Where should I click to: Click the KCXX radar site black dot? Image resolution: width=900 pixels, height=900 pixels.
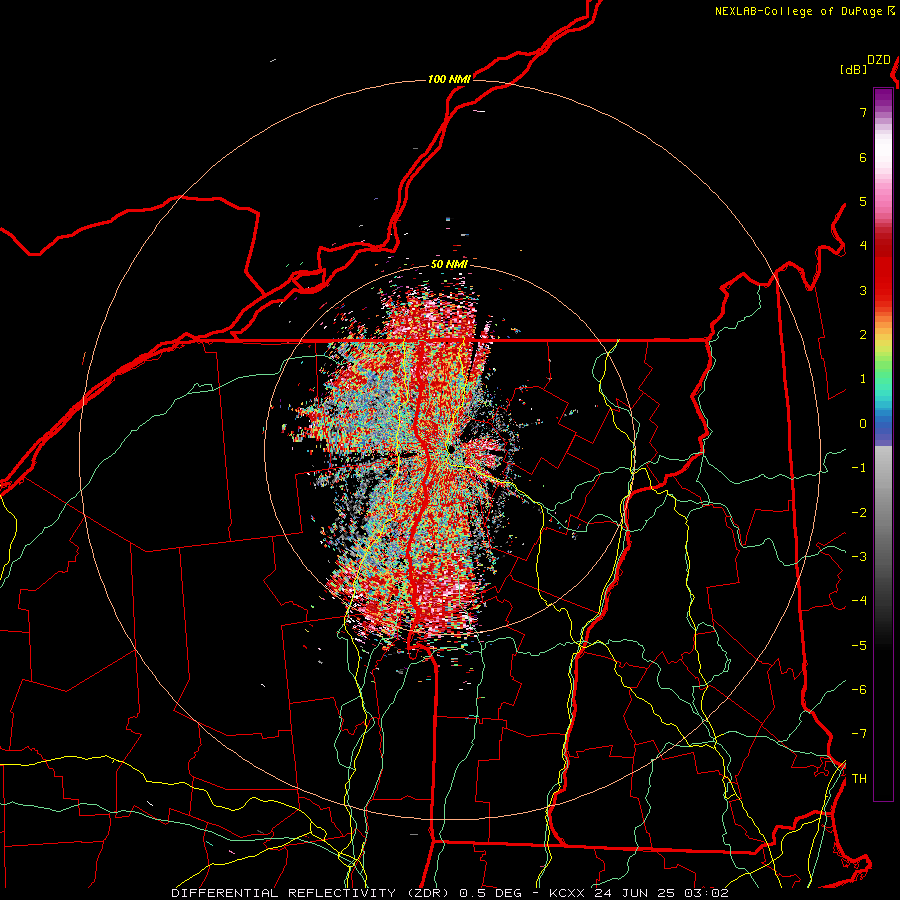tap(452, 449)
